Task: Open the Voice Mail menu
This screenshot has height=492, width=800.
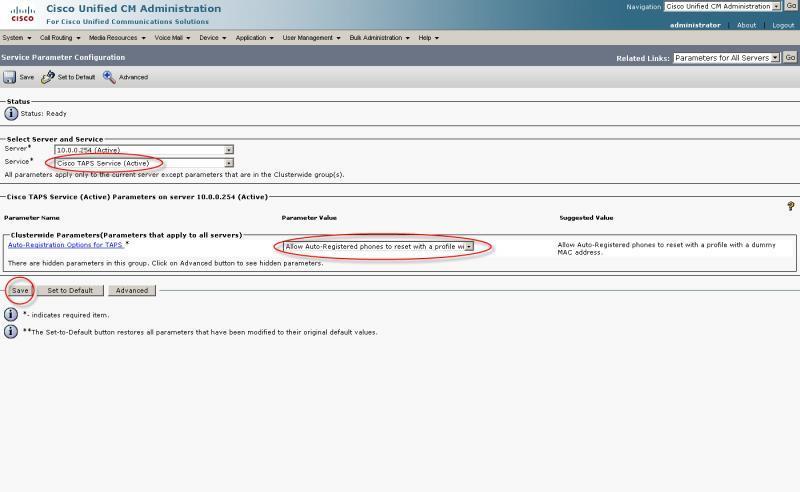Action: pos(172,38)
